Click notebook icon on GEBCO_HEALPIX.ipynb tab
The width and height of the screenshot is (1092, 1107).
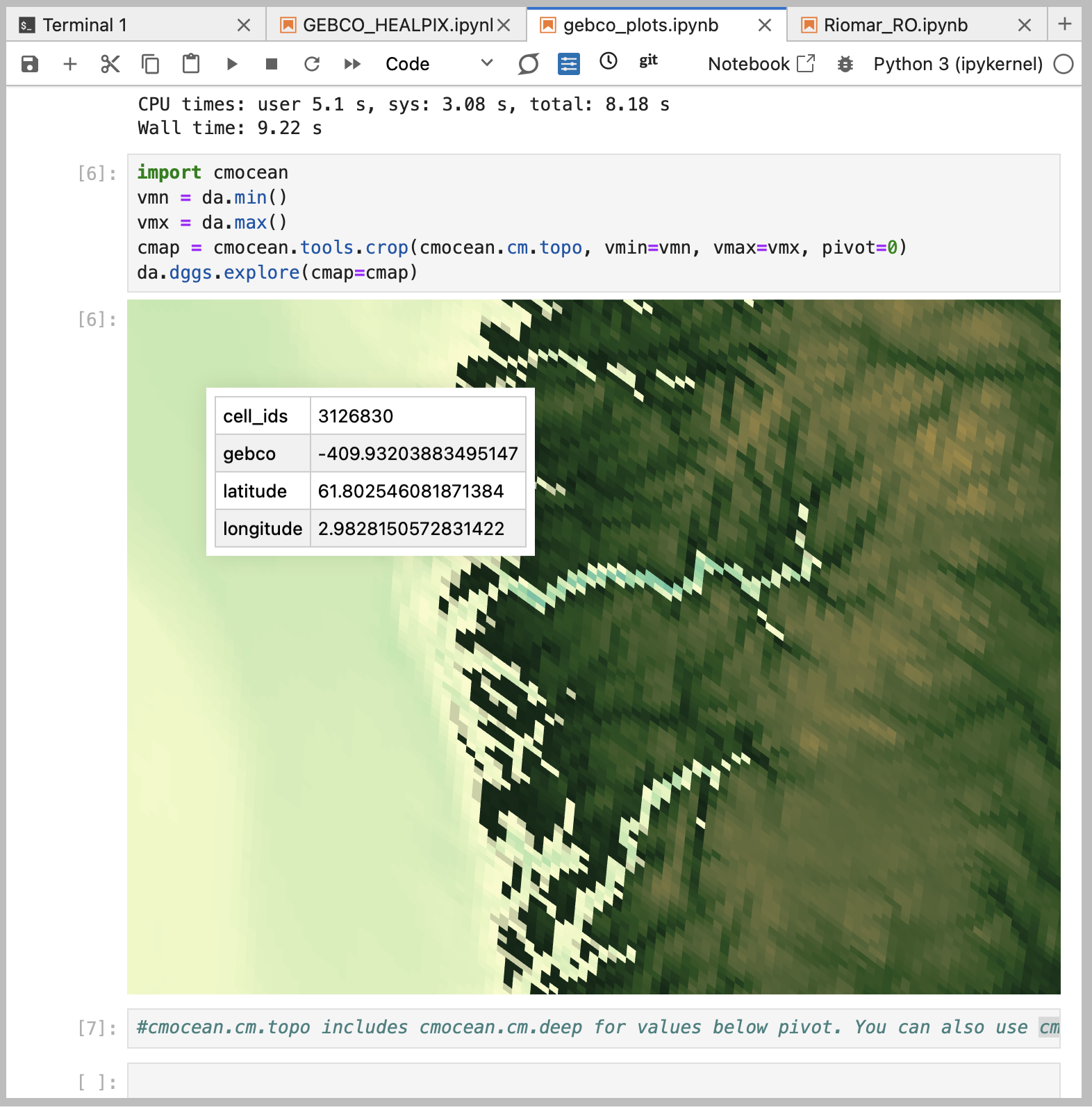tap(288, 26)
